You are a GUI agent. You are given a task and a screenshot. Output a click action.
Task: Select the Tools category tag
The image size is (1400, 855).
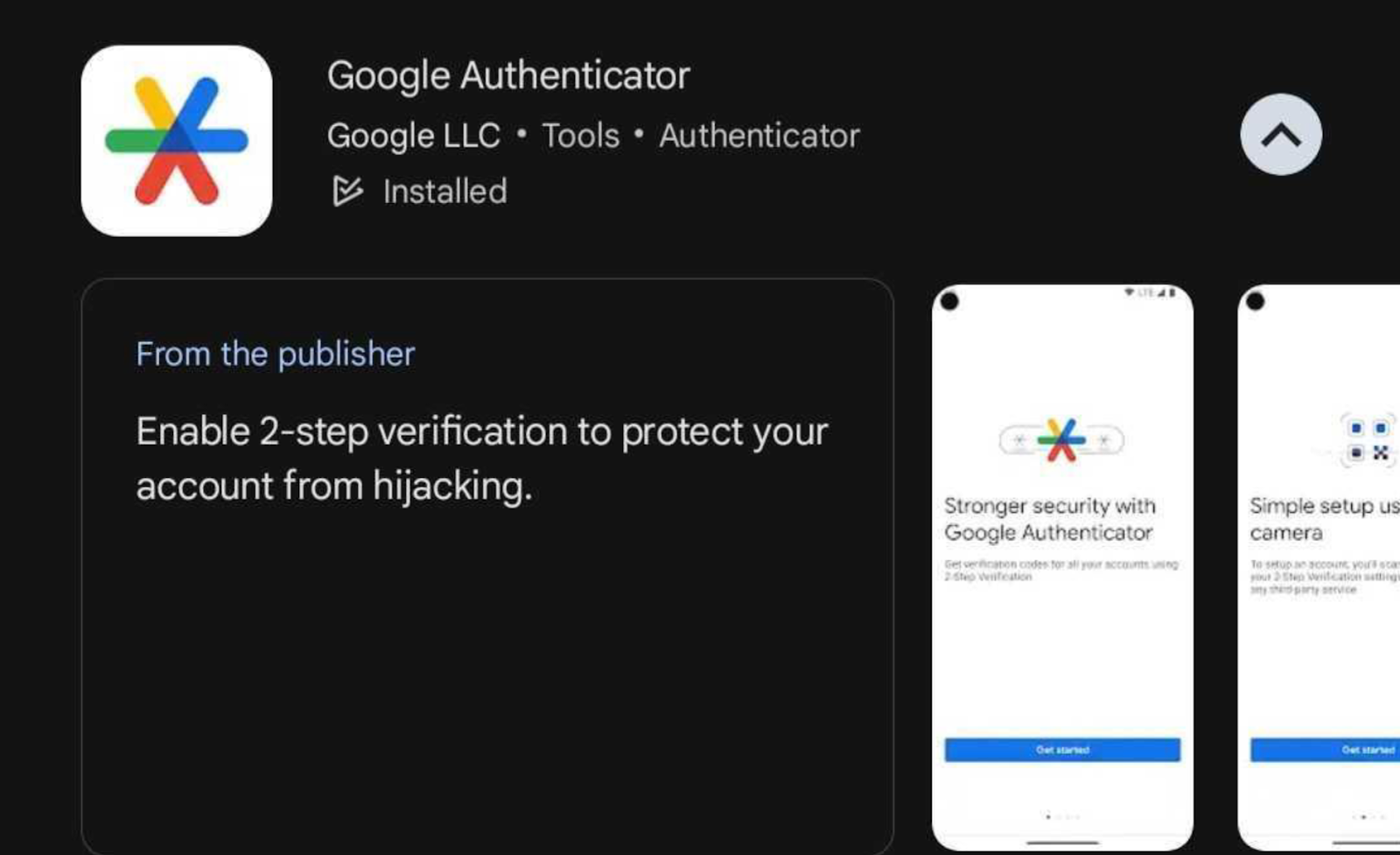(x=581, y=136)
